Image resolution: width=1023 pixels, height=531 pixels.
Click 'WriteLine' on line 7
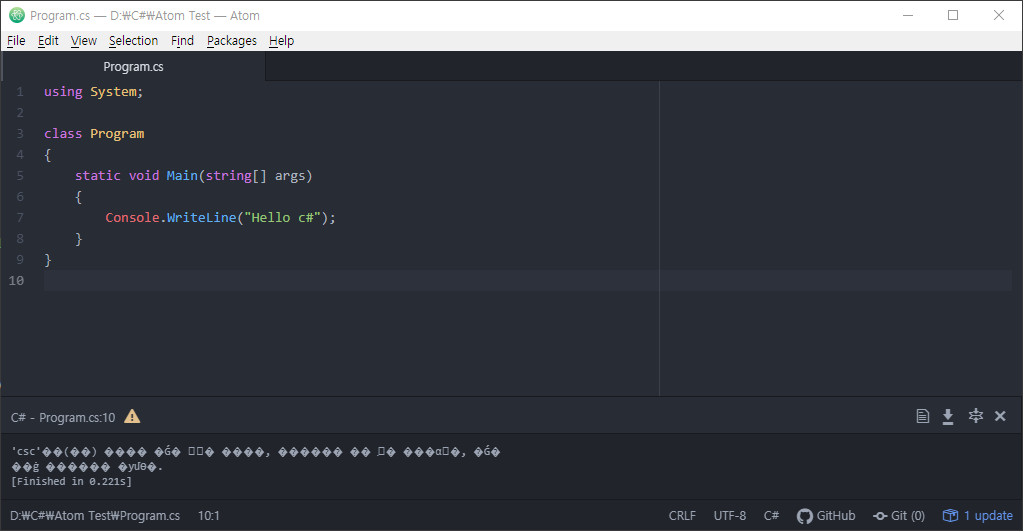[202, 217]
